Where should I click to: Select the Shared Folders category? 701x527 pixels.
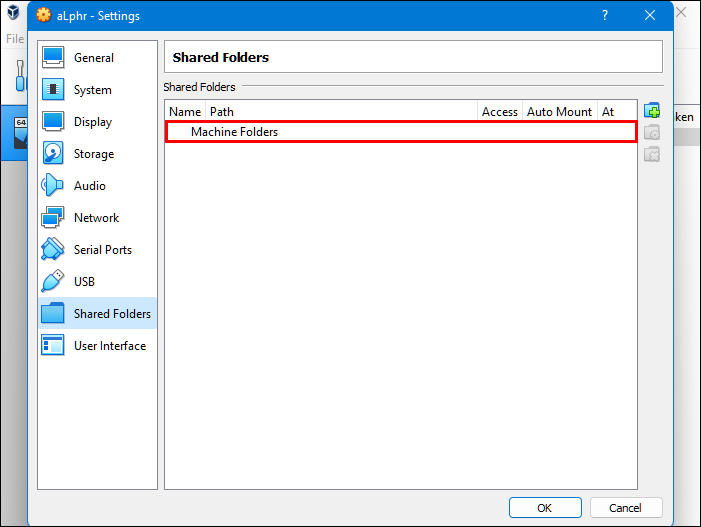click(x=112, y=314)
